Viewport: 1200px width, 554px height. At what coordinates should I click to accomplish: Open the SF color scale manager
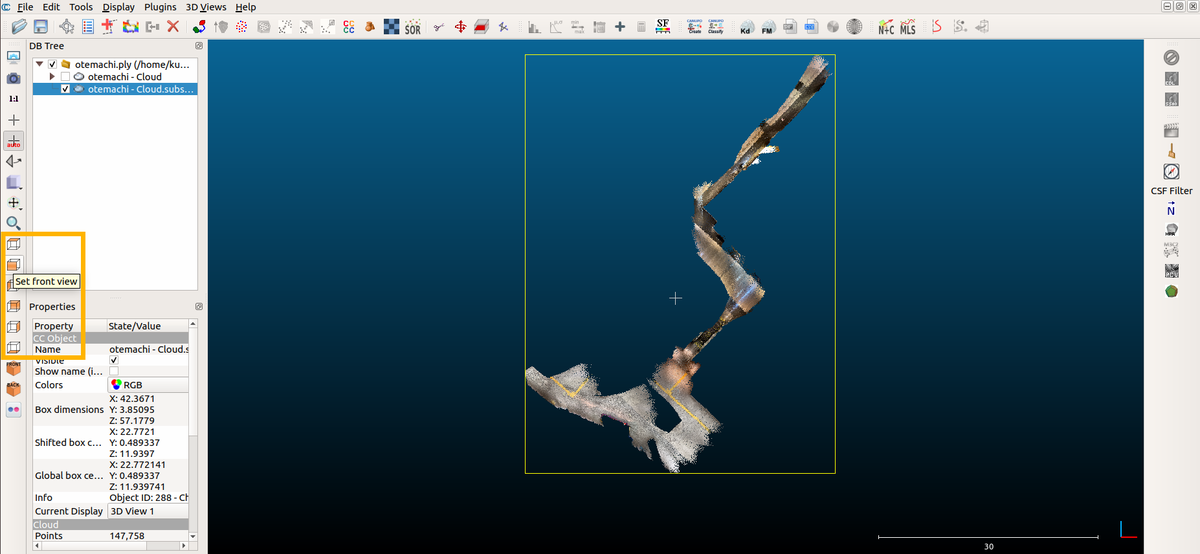pyautogui.click(x=663, y=27)
